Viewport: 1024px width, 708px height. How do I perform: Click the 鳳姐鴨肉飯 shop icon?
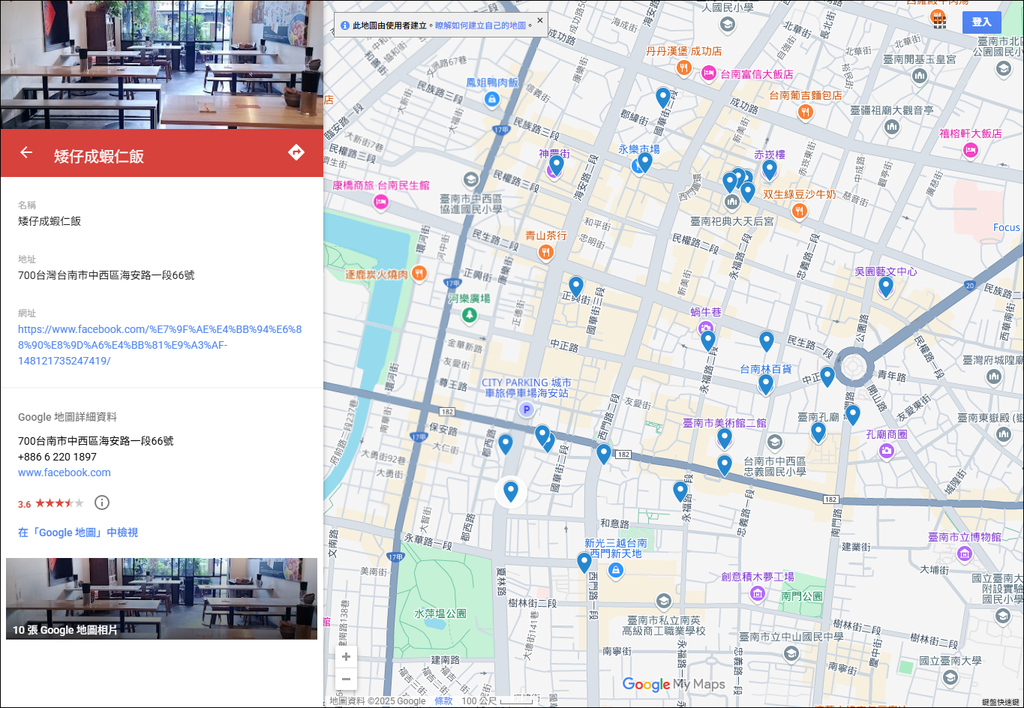[x=492, y=99]
